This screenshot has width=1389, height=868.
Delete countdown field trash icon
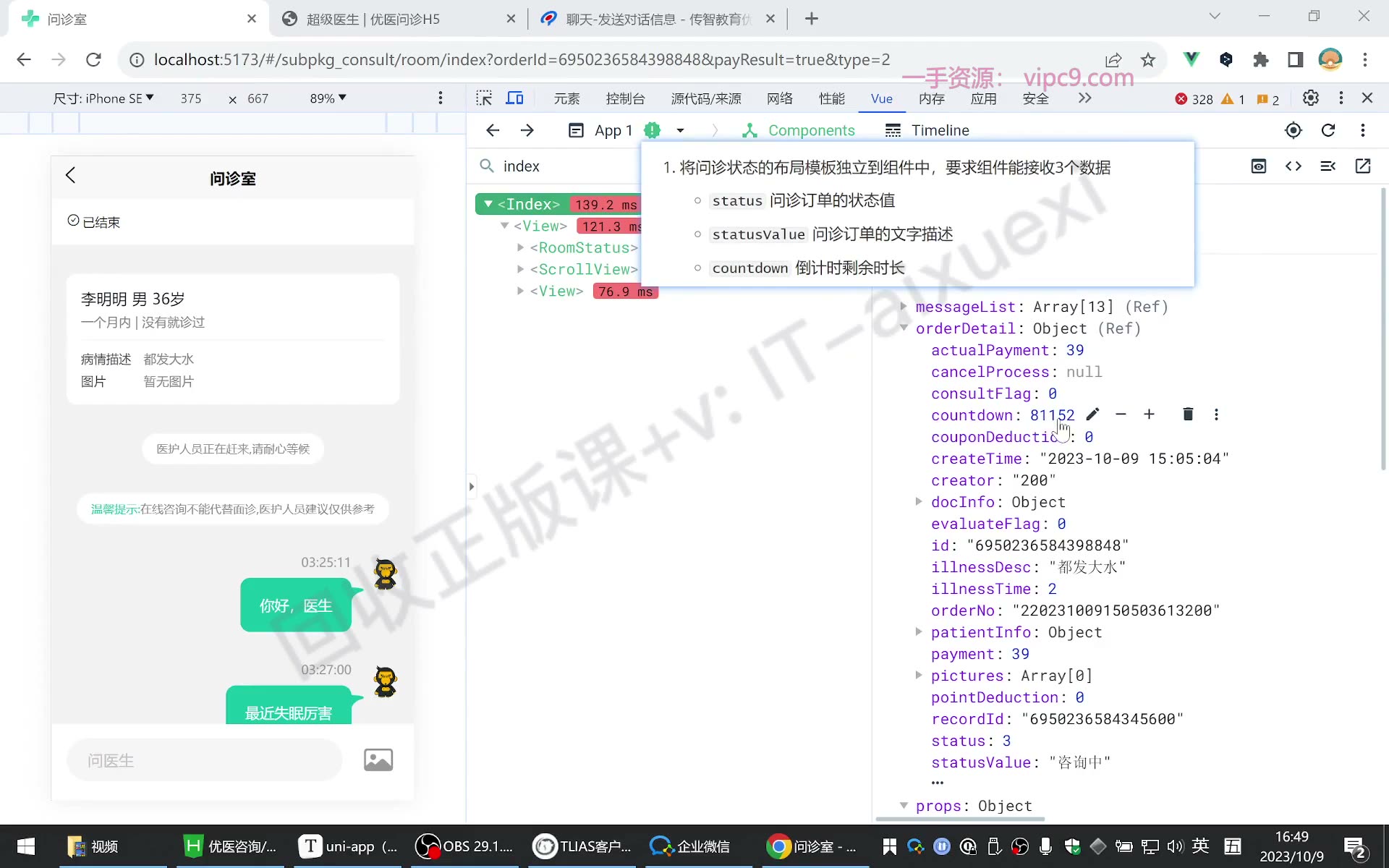1188,414
